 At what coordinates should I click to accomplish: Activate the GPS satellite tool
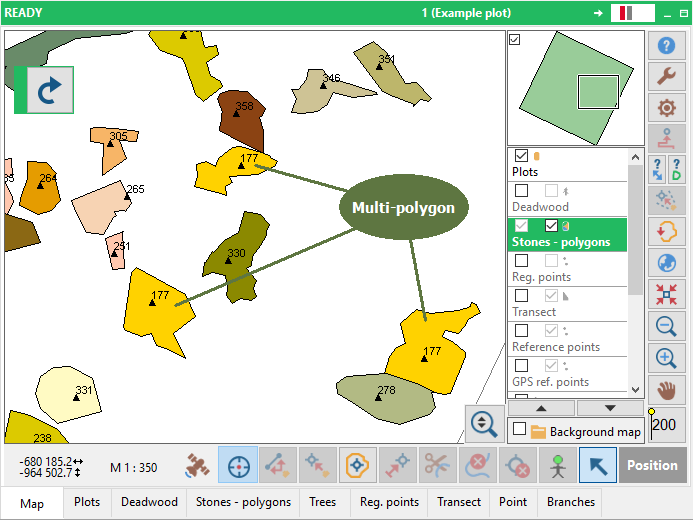click(199, 466)
